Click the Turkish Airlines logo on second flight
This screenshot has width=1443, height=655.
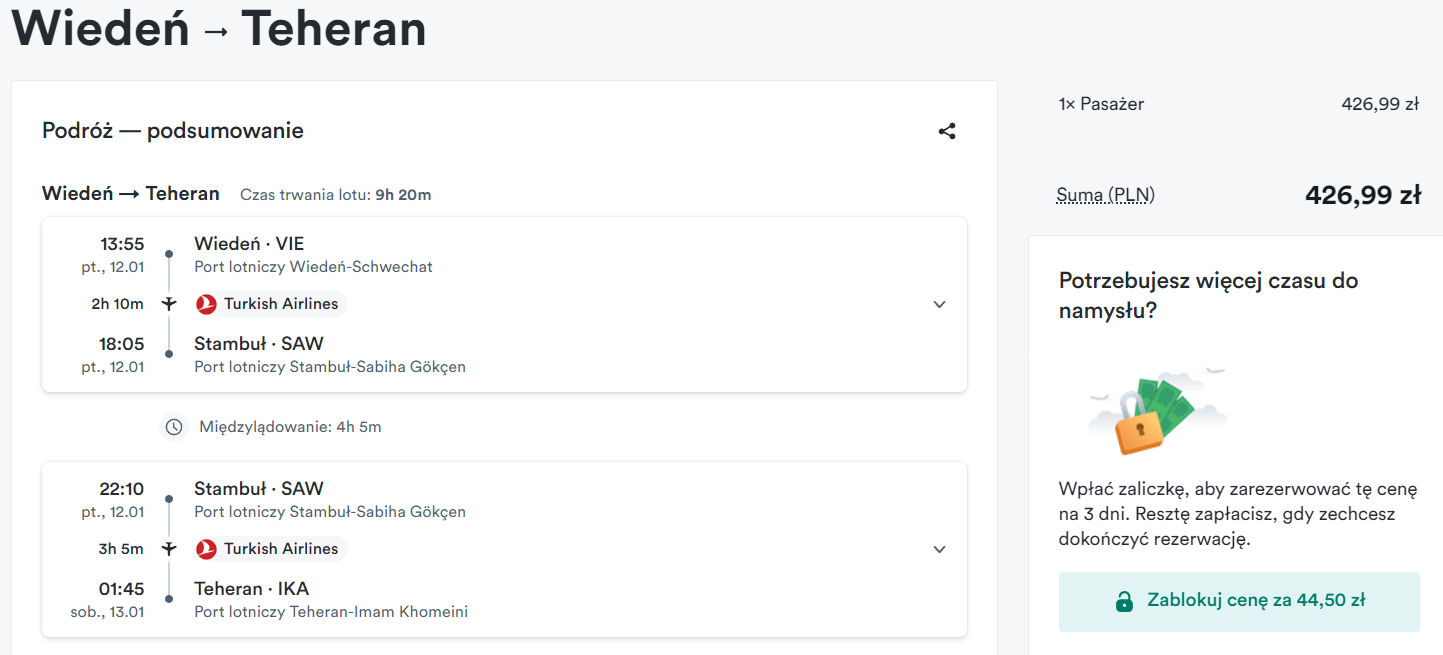207,549
